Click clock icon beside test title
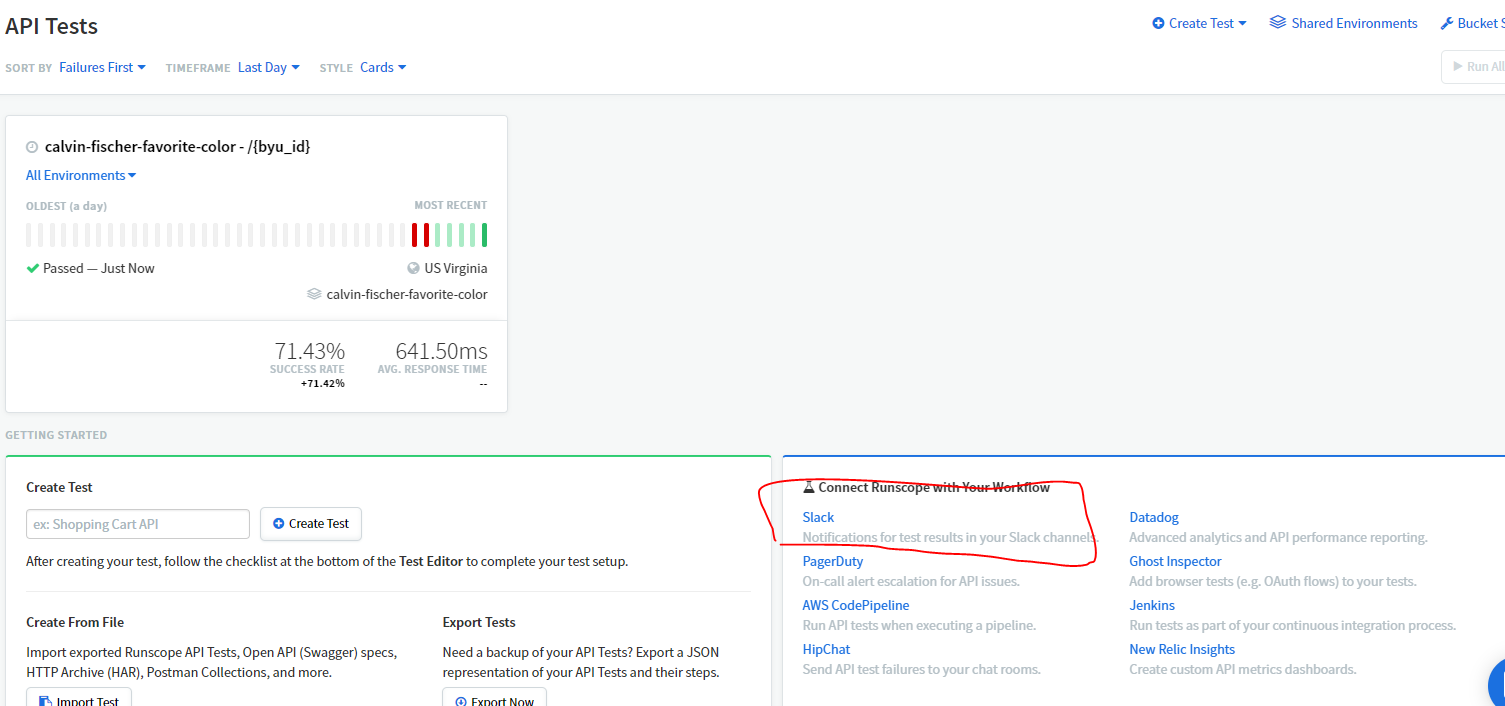Image resolution: width=1505 pixels, height=706 pixels. (32, 147)
